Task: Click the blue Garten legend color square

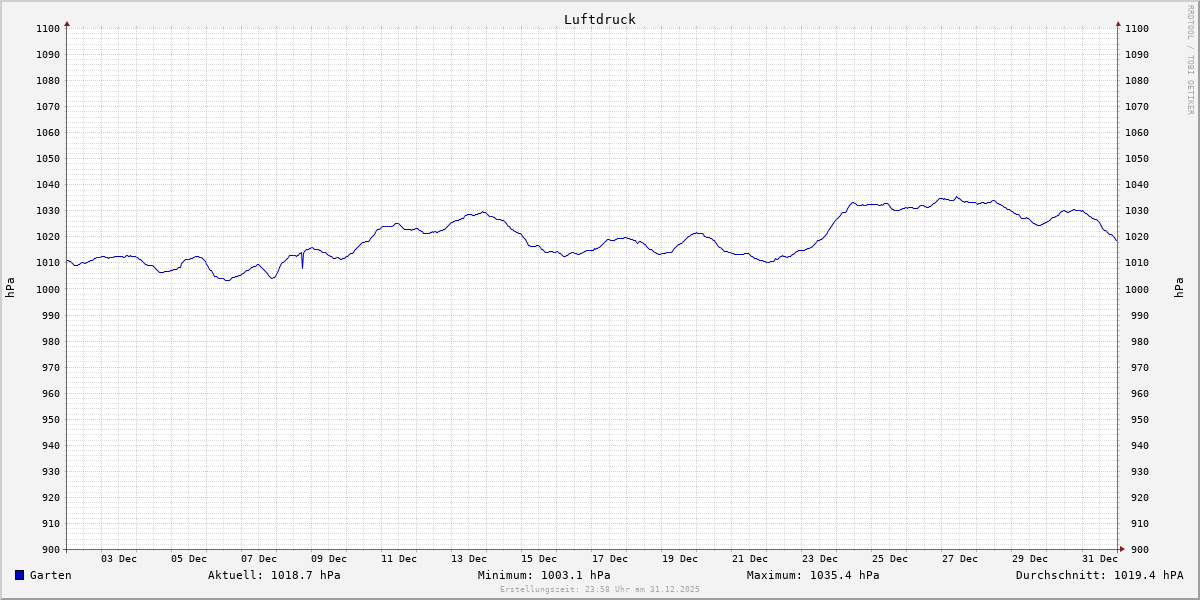Action: click(x=19, y=575)
